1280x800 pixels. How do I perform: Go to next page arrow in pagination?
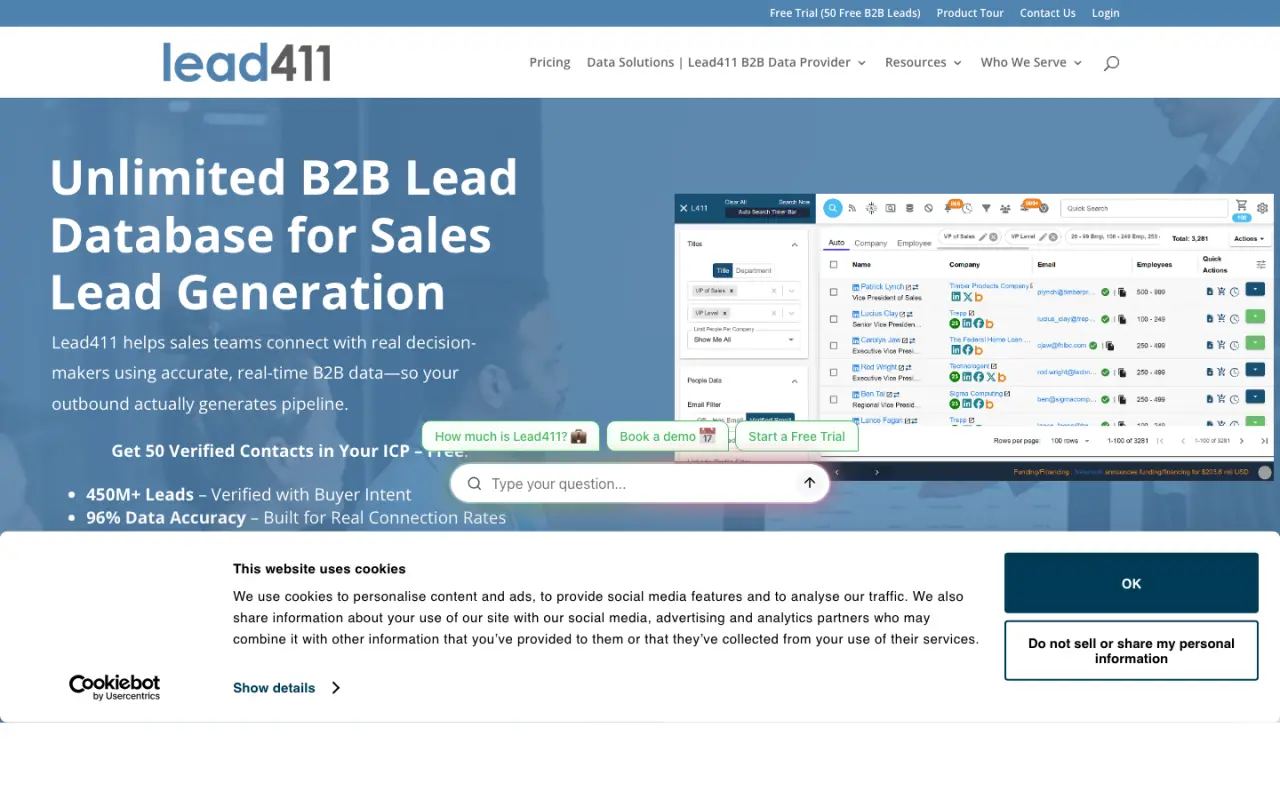(1241, 440)
